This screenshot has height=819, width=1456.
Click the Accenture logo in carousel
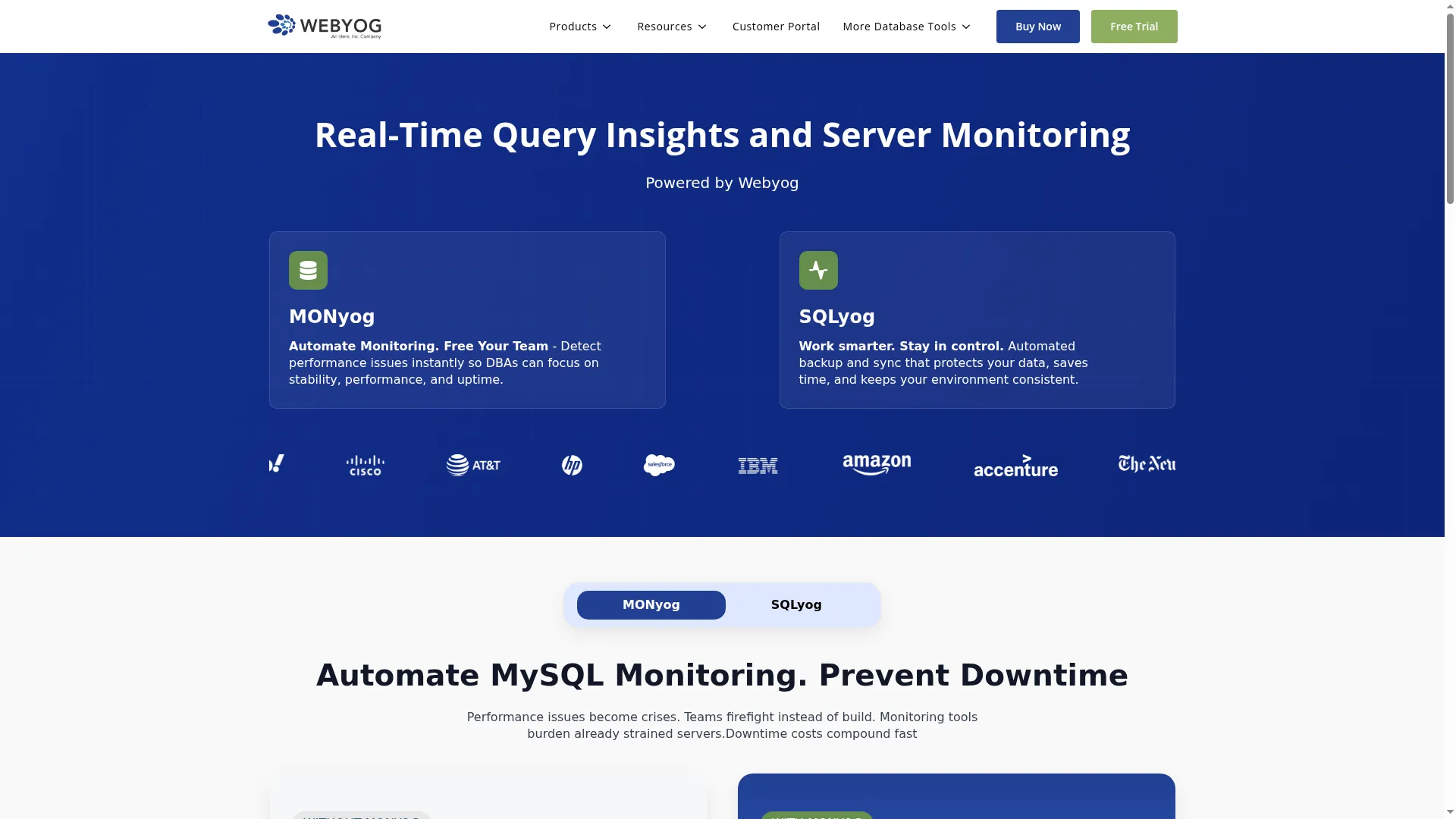pyautogui.click(x=1015, y=466)
